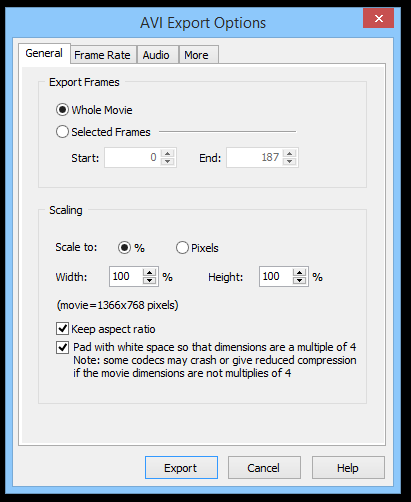Click the Cancel button
411x502 pixels.
tap(264, 468)
